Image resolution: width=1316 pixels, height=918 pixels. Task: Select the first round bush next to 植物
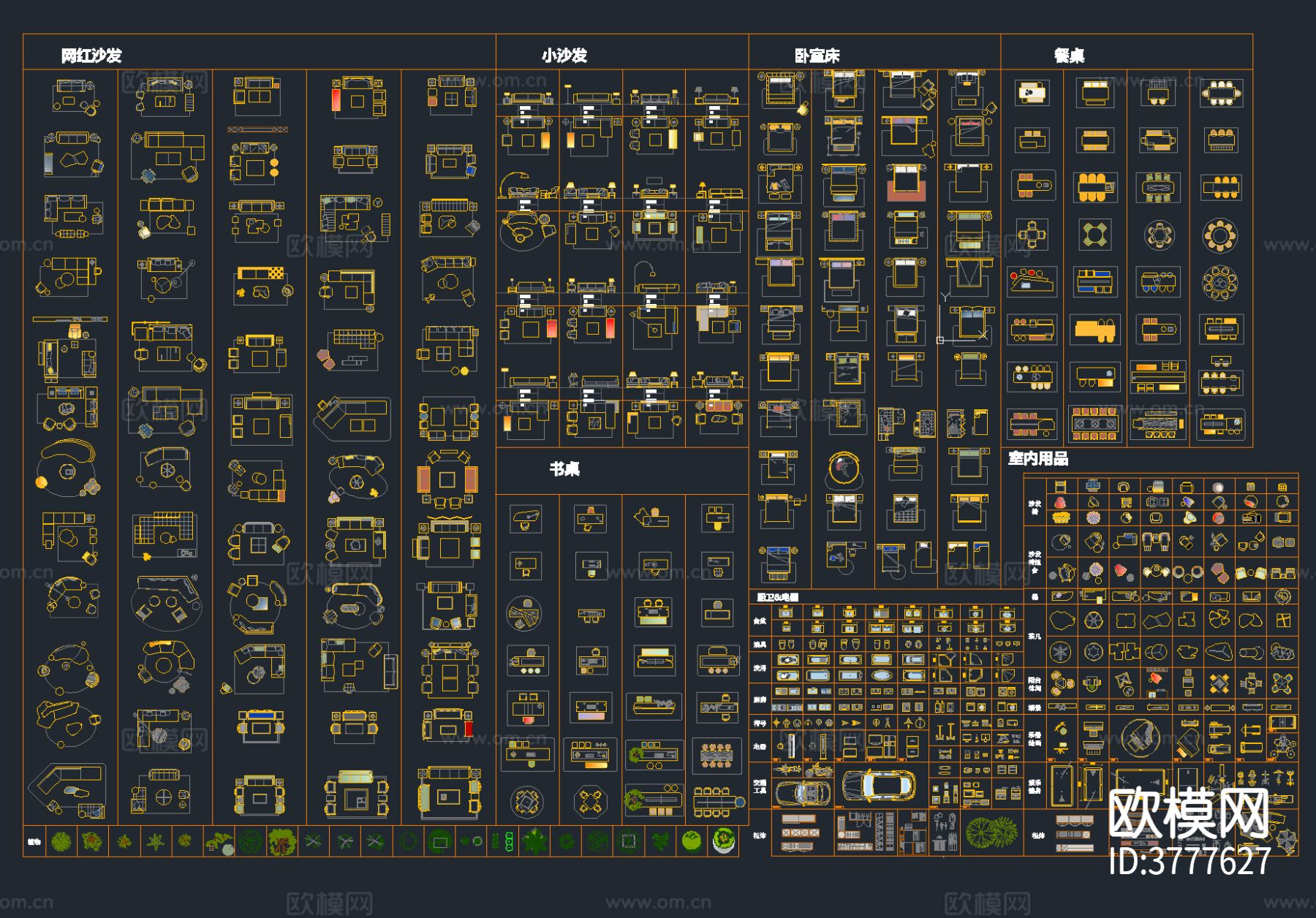click(x=61, y=842)
